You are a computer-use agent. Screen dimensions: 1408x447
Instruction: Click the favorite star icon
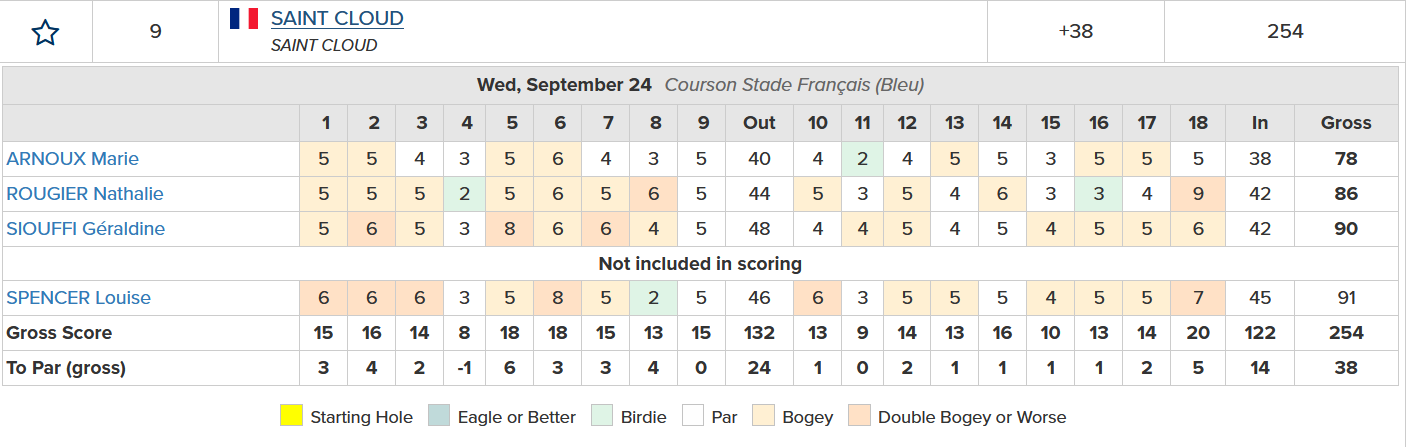coord(45,32)
